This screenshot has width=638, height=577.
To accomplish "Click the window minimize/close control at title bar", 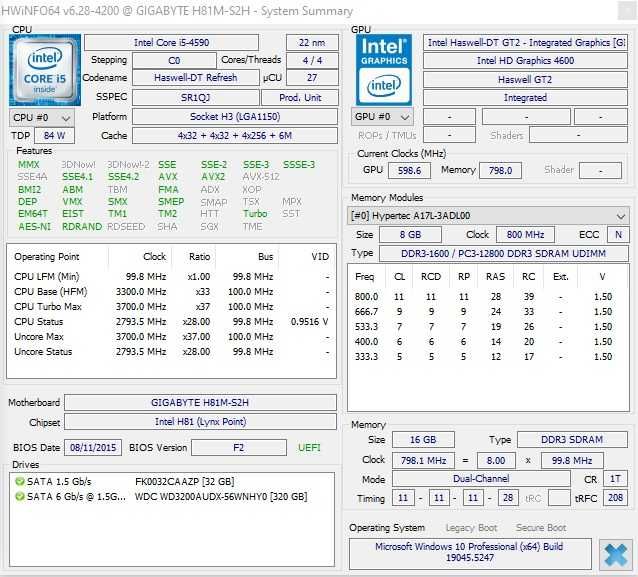I will click(x=626, y=11).
